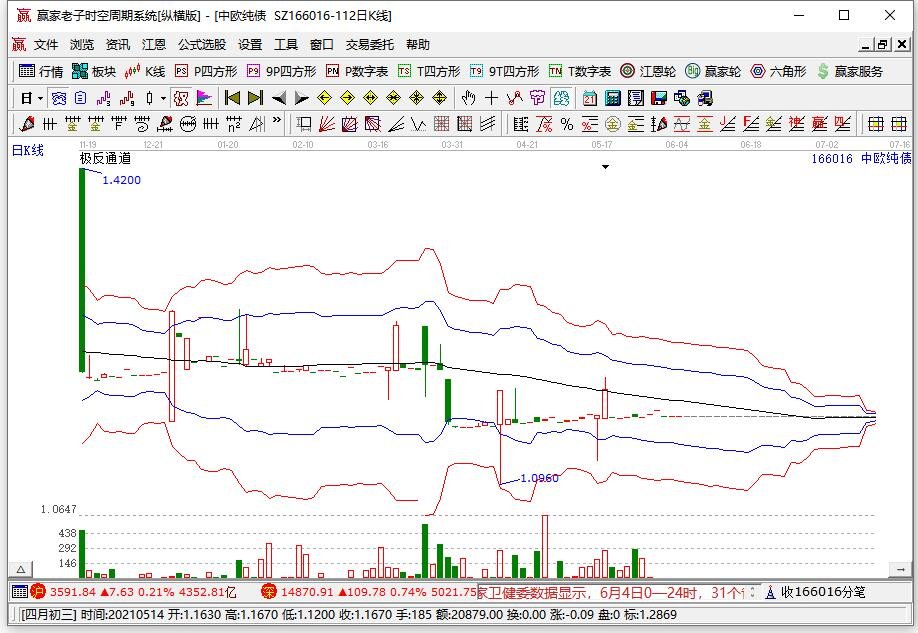
Task: Click small black triangle marker above chart
Action: [605, 167]
